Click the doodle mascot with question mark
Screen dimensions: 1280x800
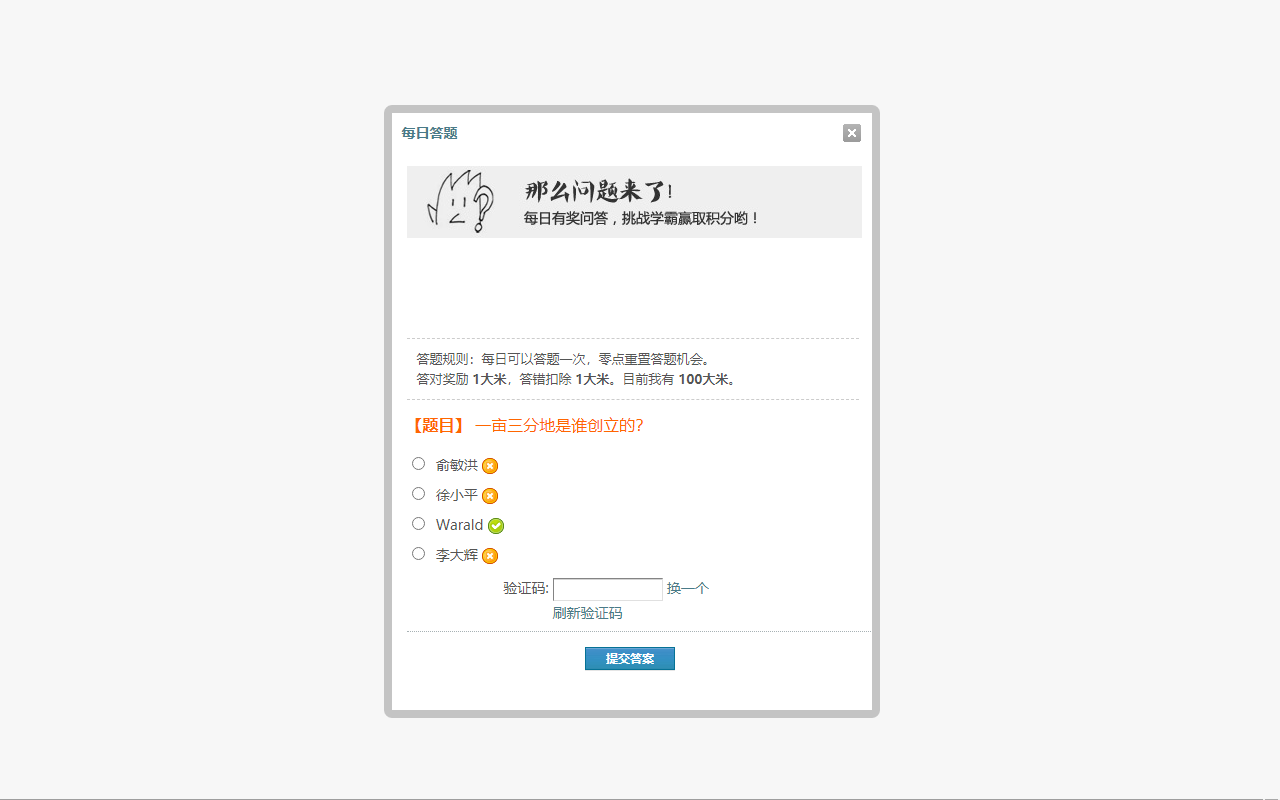(x=460, y=202)
